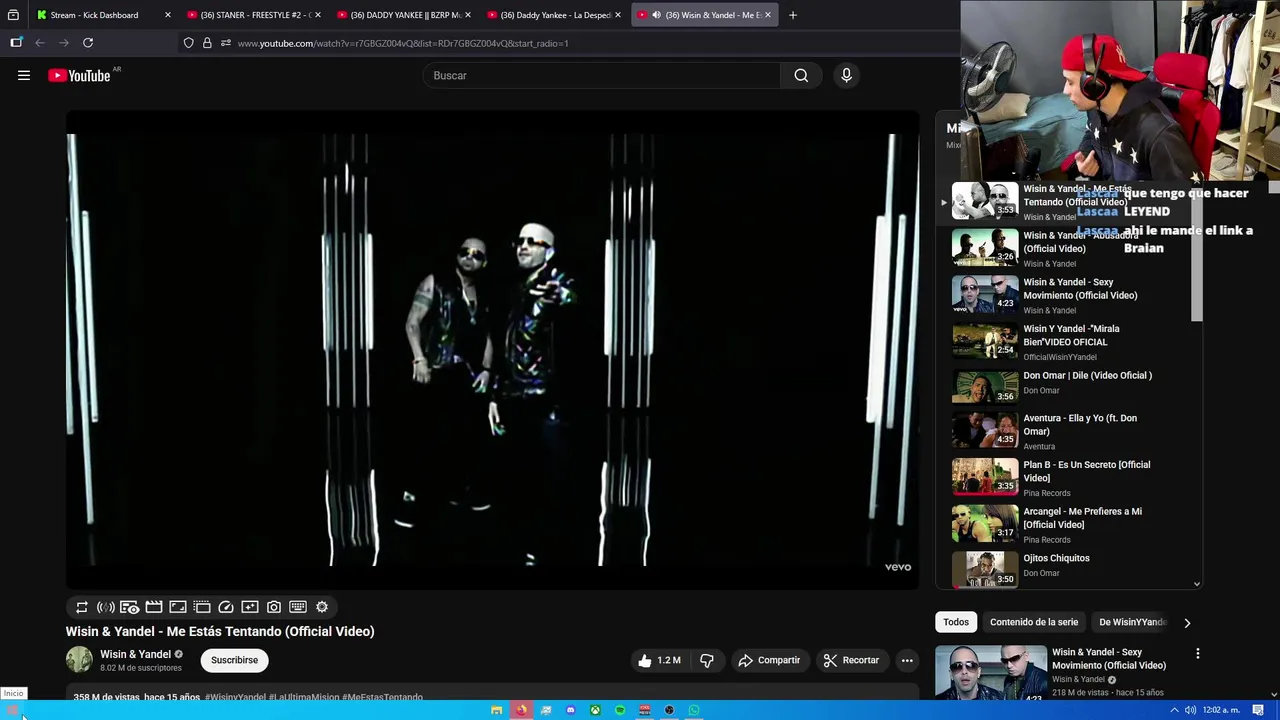Open keyboard shortcuts icon under player
The image size is (1280, 720).
(298, 607)
